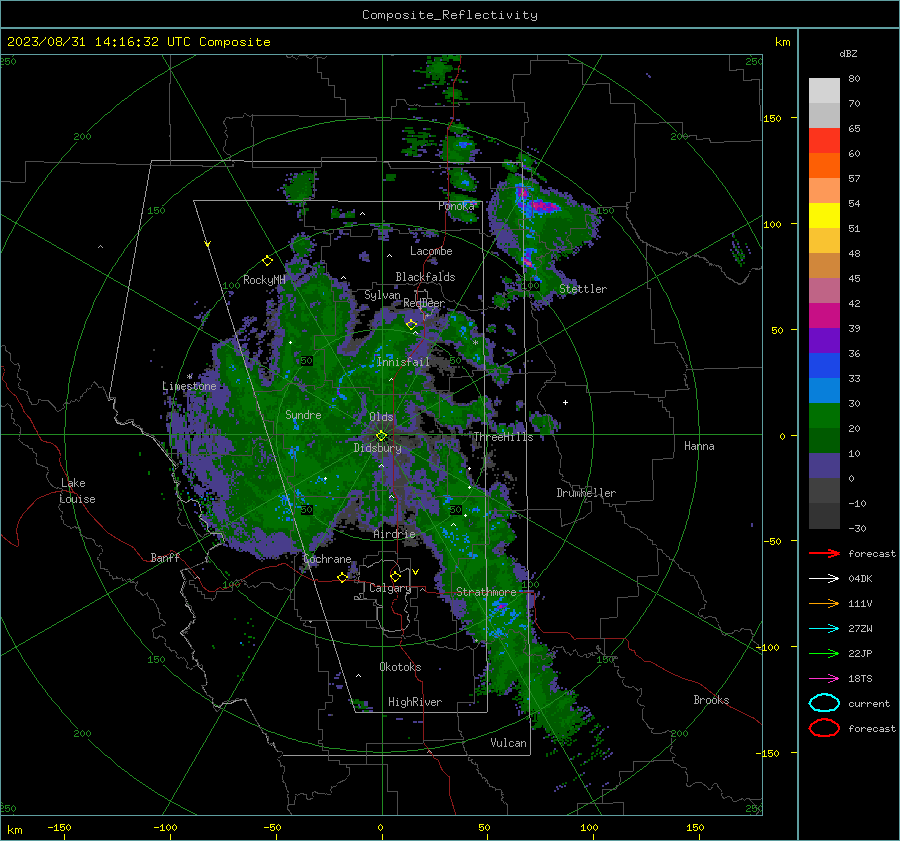Click the 04DK legend label
The width and height of the screenshot is (900, 841).
pos(859,579)
